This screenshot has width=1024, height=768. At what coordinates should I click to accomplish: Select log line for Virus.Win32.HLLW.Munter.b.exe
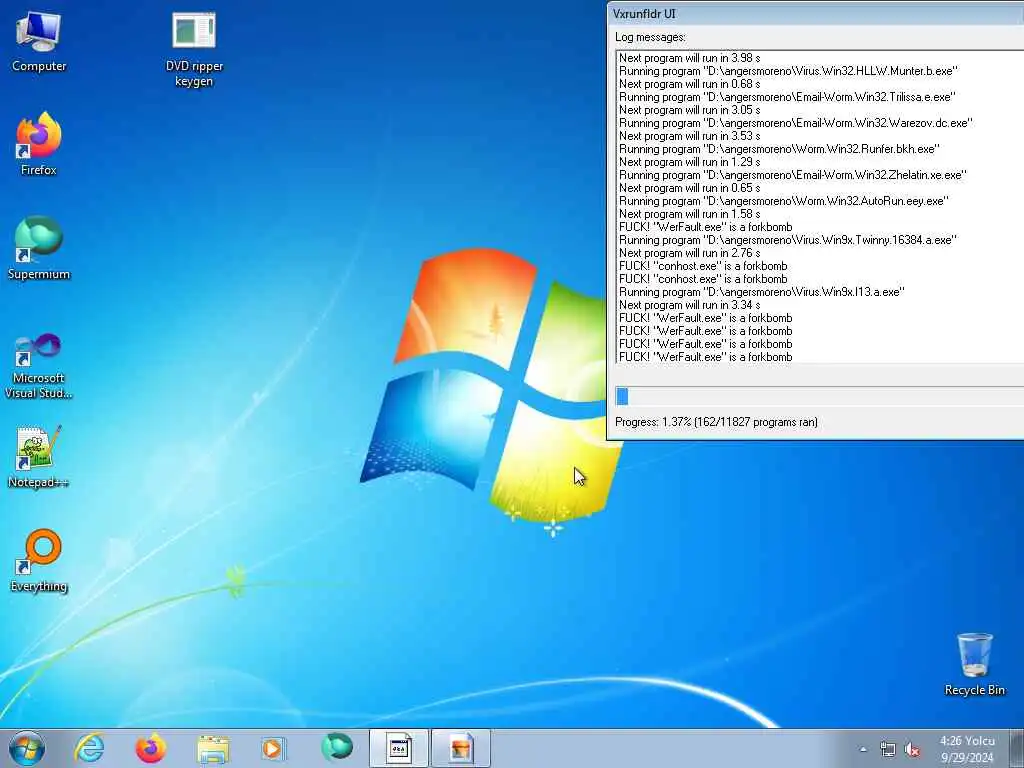(x=788, y=71)
